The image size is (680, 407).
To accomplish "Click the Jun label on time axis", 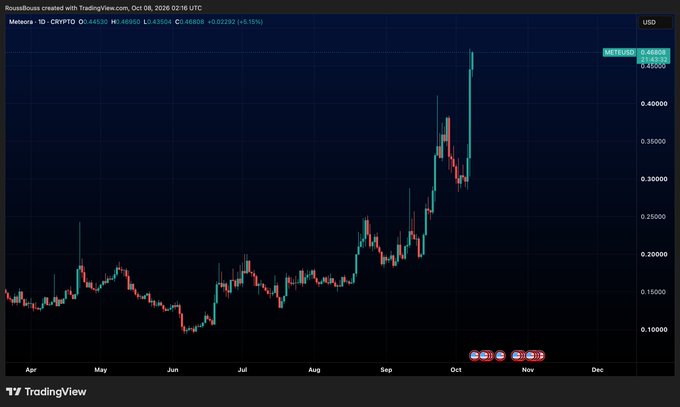I will coord(173,370).
